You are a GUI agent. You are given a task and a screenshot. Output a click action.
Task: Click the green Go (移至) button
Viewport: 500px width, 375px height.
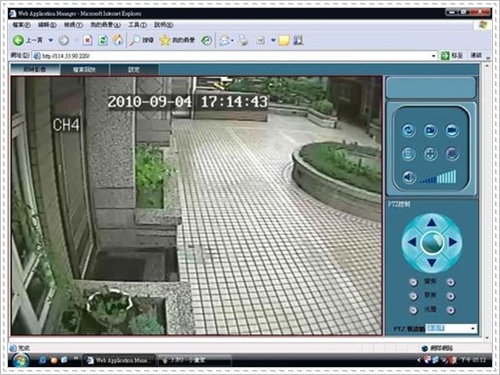pos(452,55)
